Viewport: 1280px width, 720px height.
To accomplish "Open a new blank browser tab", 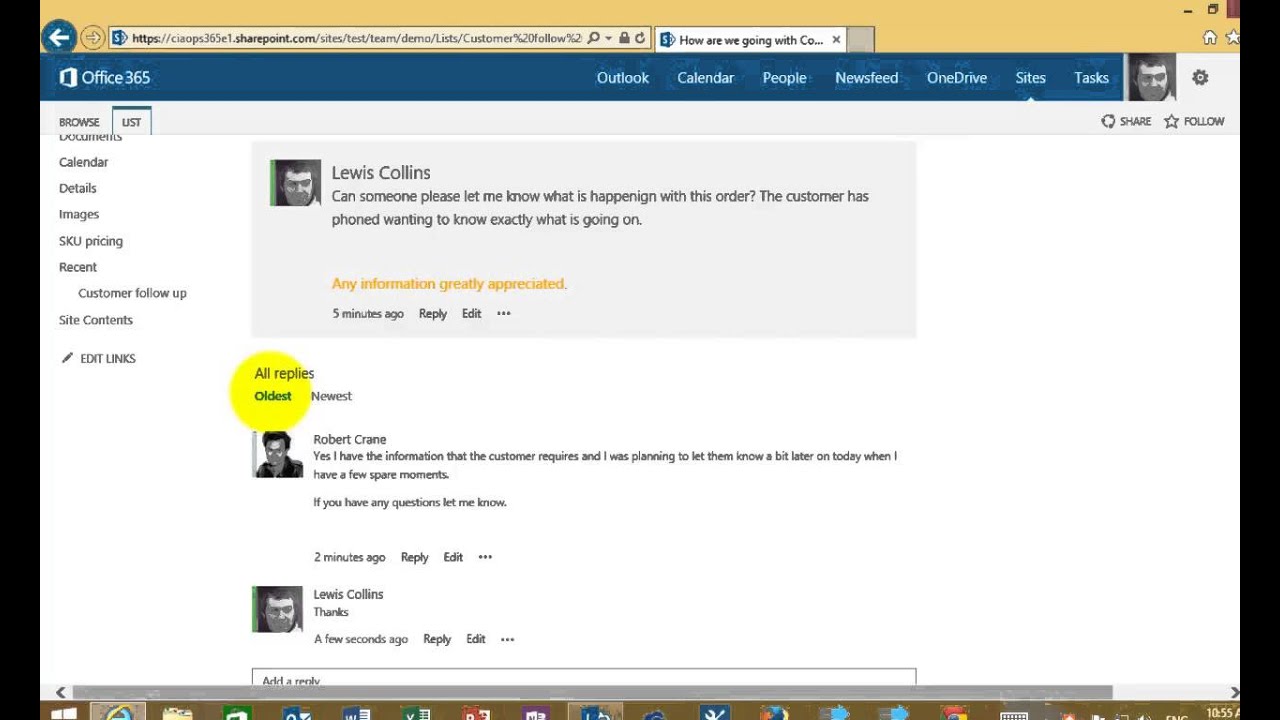I will 861,40.
